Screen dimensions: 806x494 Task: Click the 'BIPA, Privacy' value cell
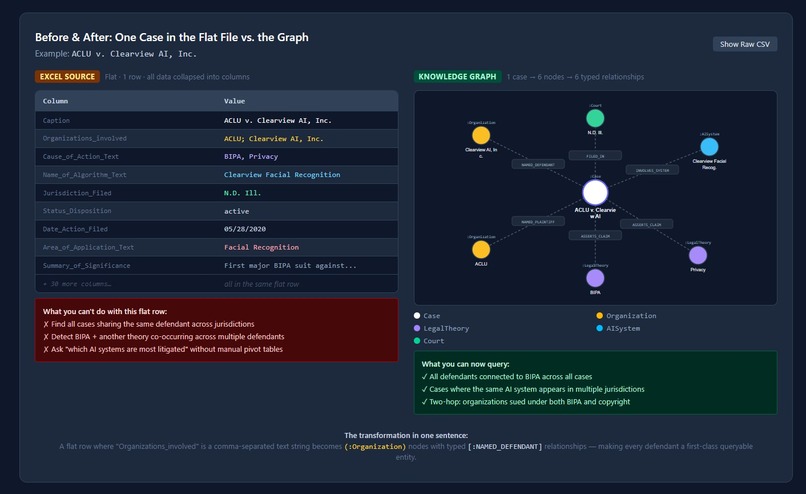(x=251, y=156)
